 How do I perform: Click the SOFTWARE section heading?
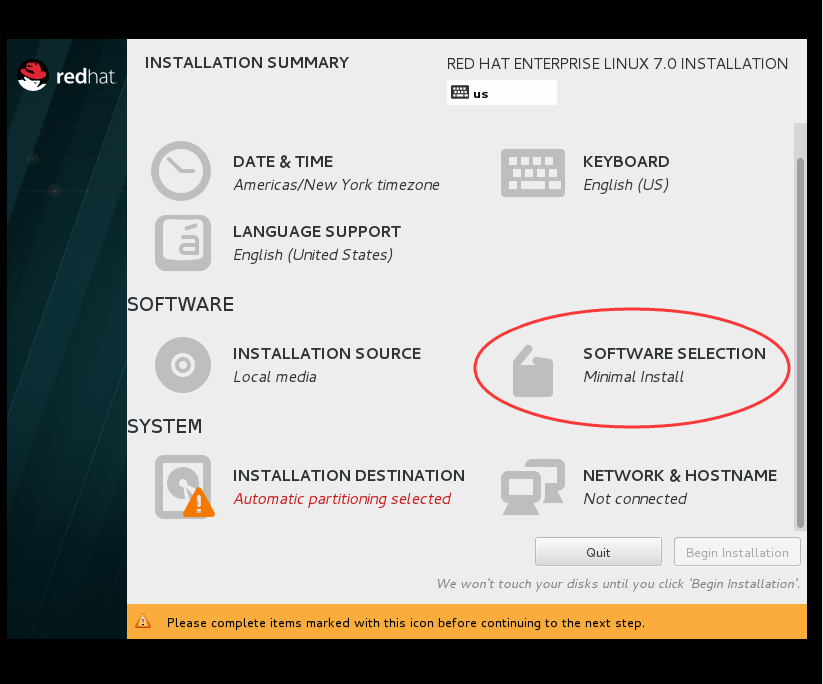click(181, 304)
